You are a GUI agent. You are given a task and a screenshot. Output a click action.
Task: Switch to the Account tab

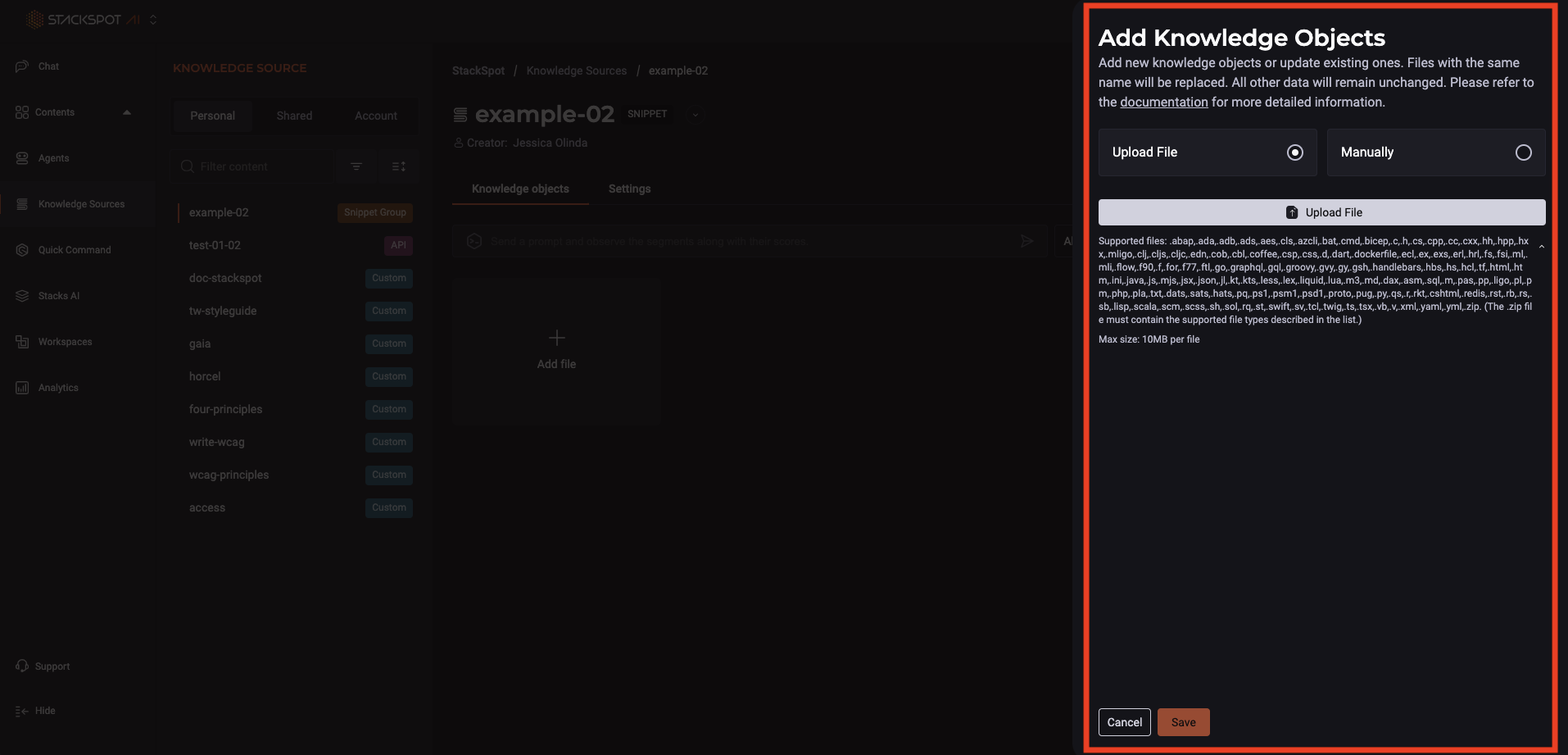click(376, 116)
